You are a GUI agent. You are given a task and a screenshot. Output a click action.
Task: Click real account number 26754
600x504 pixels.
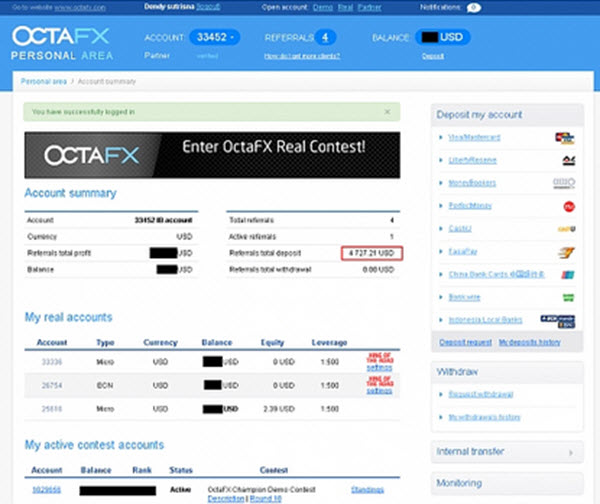tap(52, 385)
